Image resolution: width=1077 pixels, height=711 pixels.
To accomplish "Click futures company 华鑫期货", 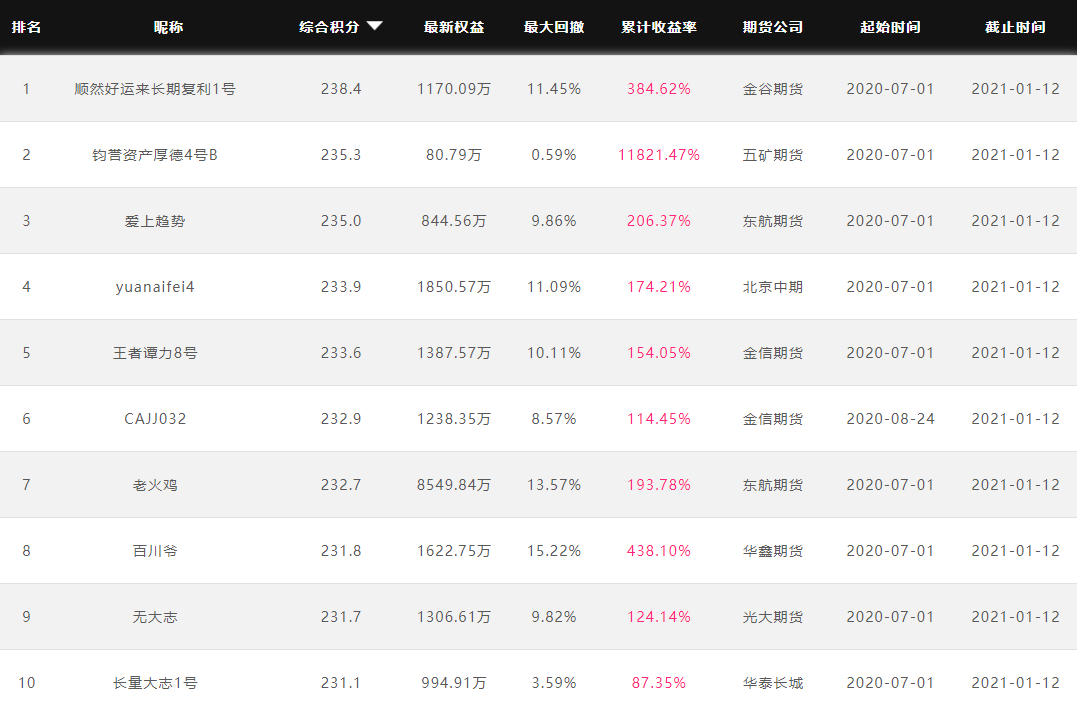I will click(x=773, y=550).
